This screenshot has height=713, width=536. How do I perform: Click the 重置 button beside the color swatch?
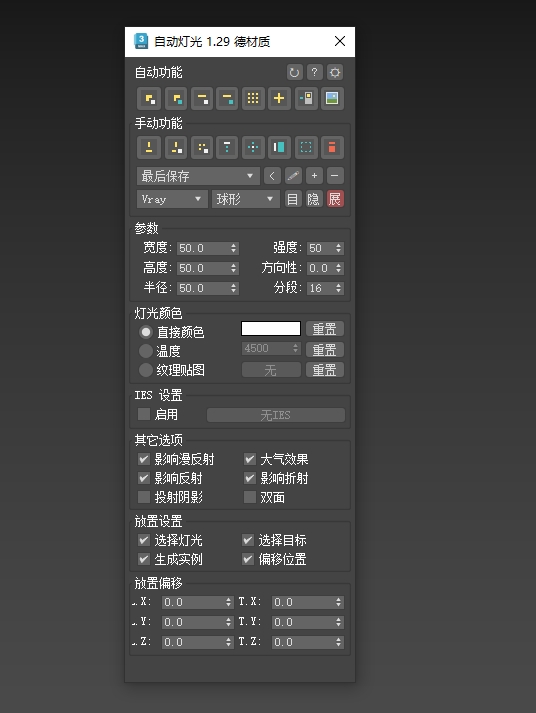pyautogui.click(x=325, y=329)
